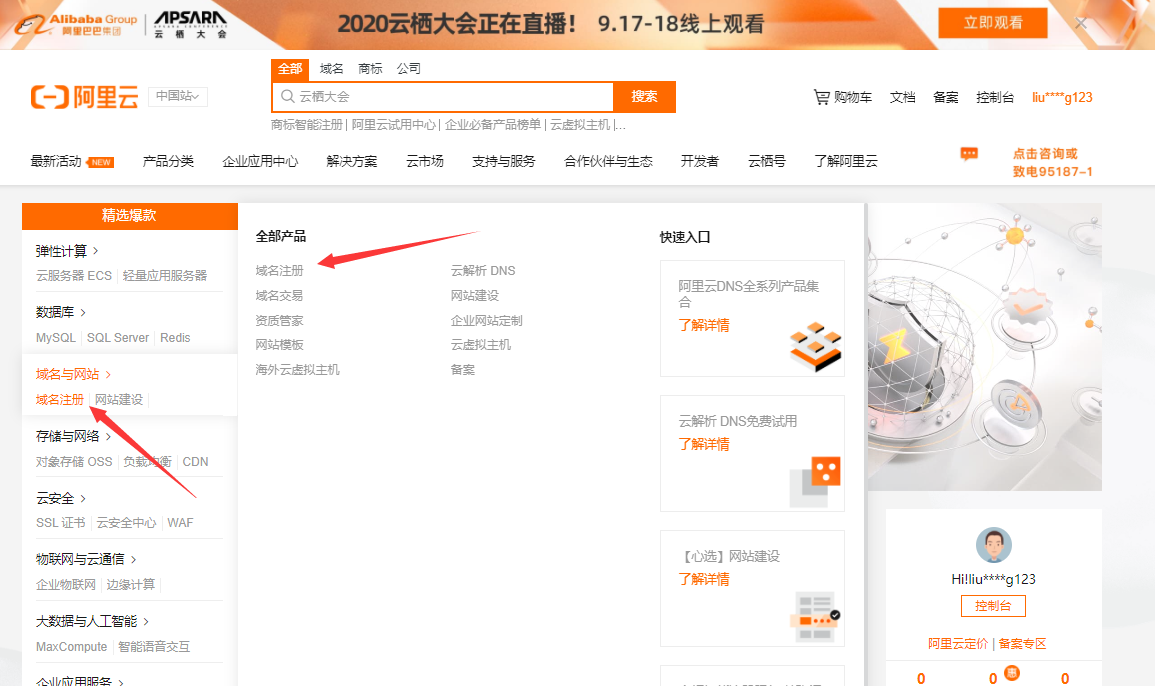Open the 产品分类 navigation menu
Viewport: 1155px width, 686px height.
tap(167, 159)
